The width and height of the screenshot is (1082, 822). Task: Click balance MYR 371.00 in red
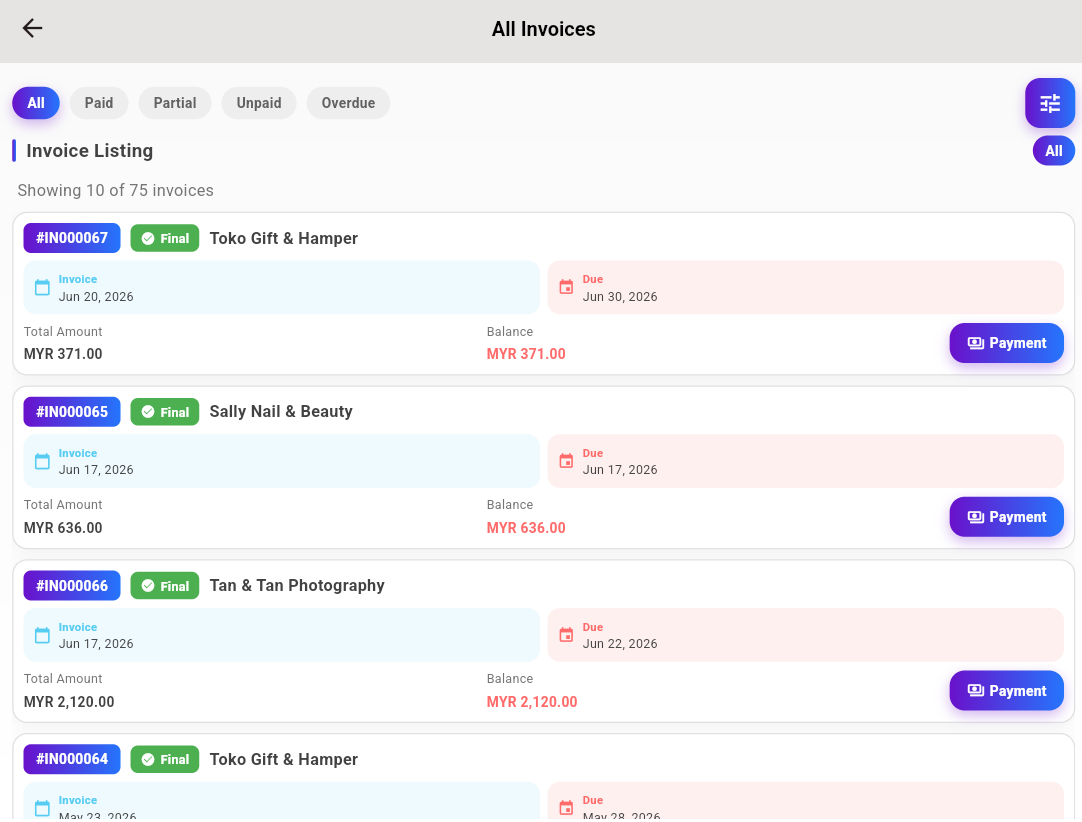tap(526, 354)
